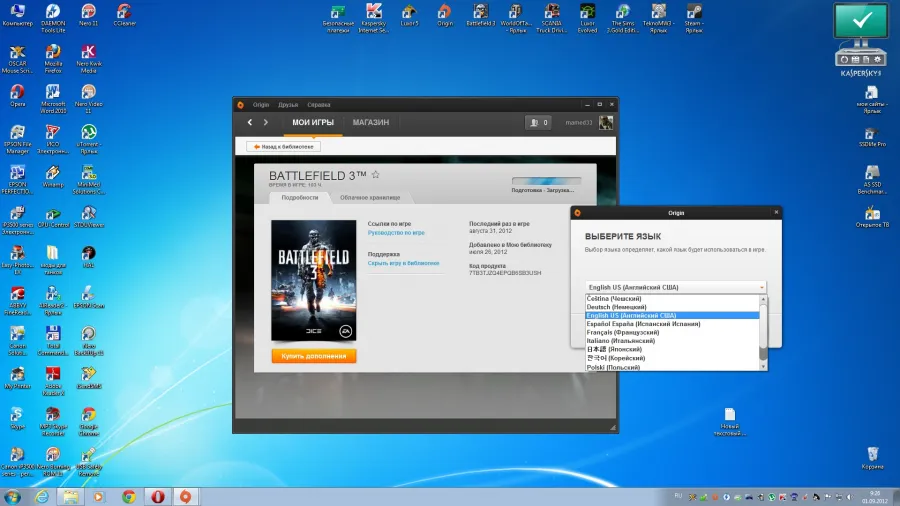Screen dimensions: 900x506
Task: Open the CPU-Control desktop shortcut
Action: coord(53,217)
